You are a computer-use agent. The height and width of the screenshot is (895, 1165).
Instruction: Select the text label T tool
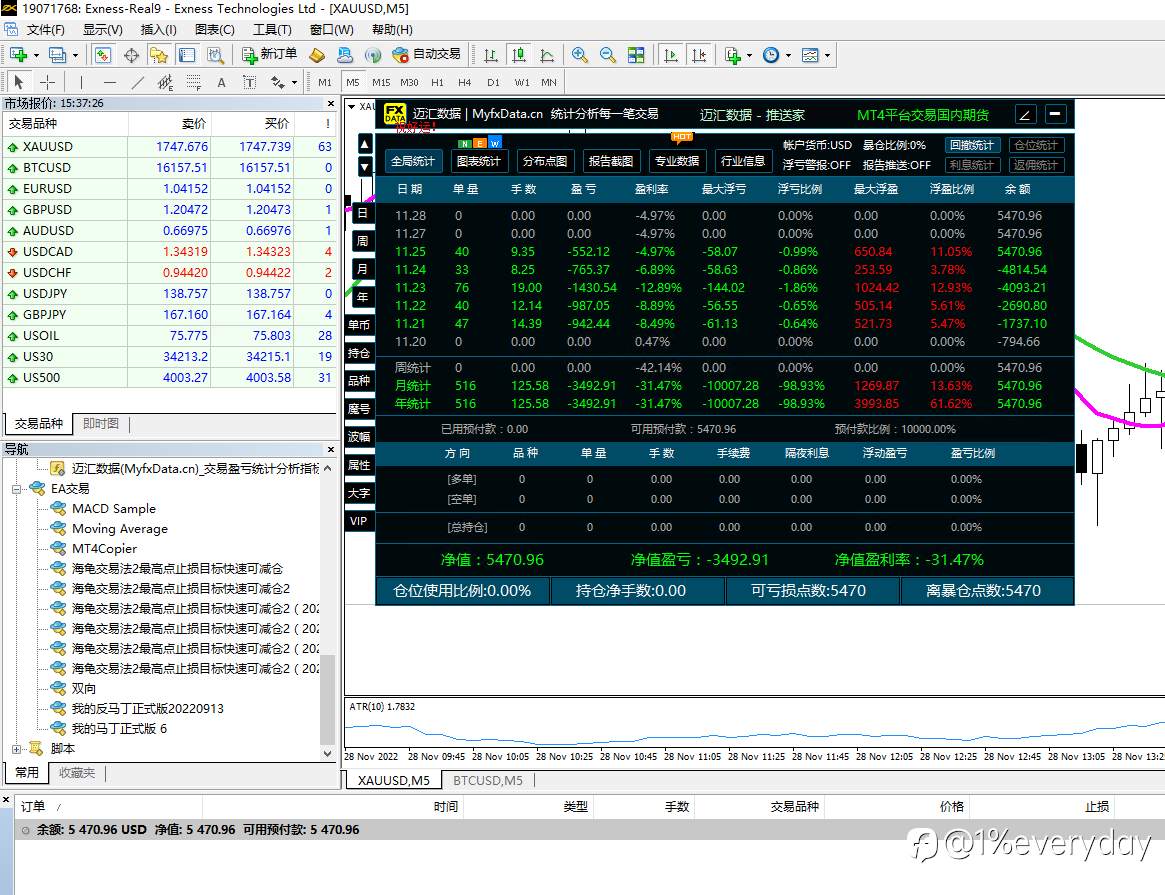[250, 82]
